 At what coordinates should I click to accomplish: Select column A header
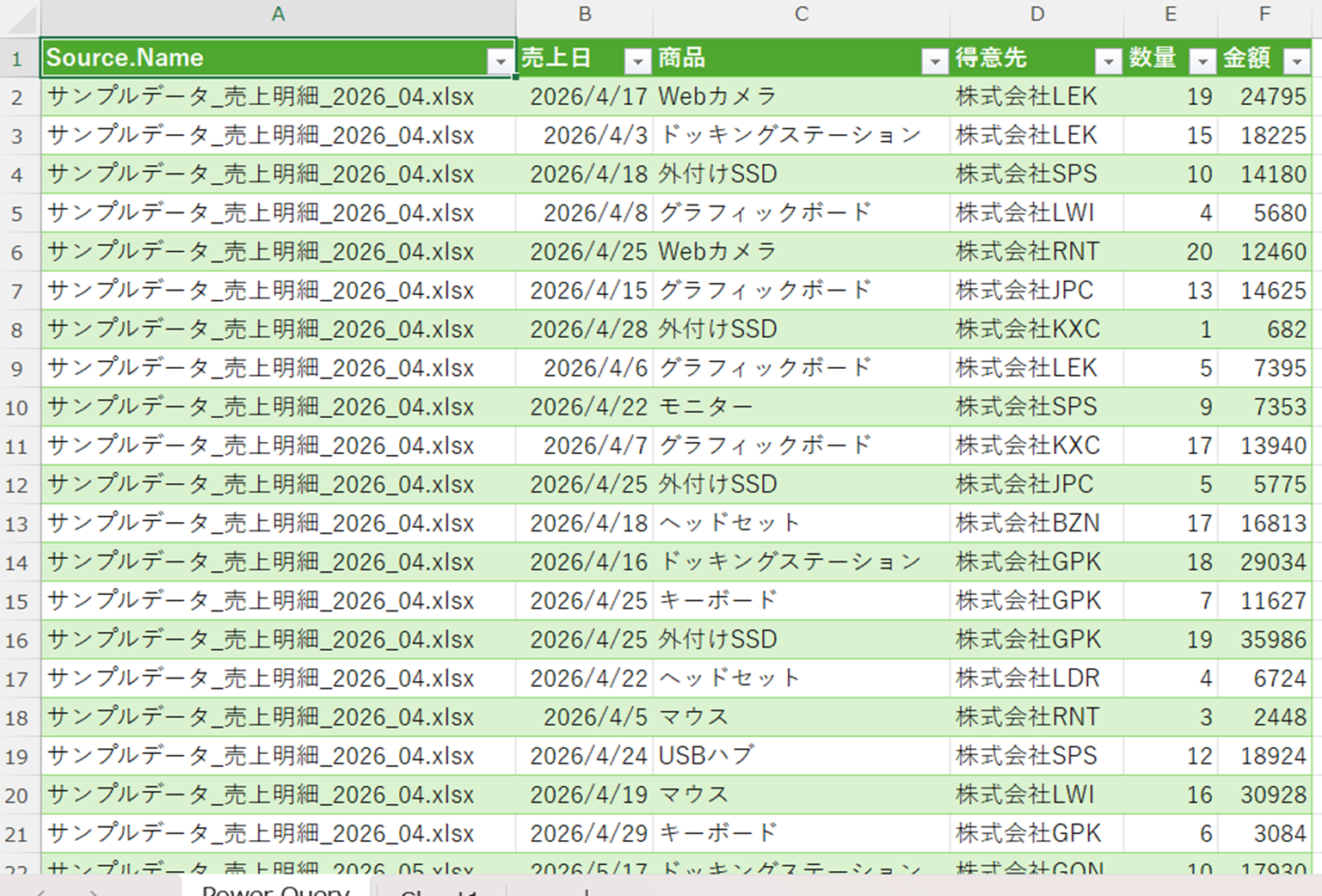click(x=278, y=15)
